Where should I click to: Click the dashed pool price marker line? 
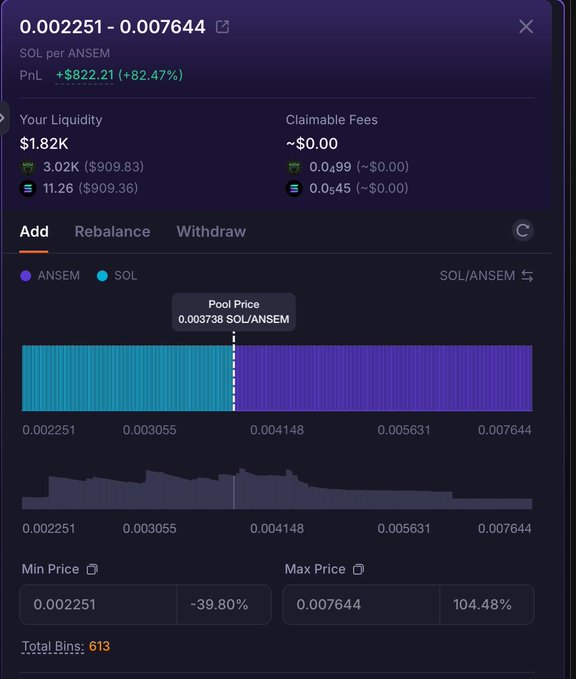234,372
